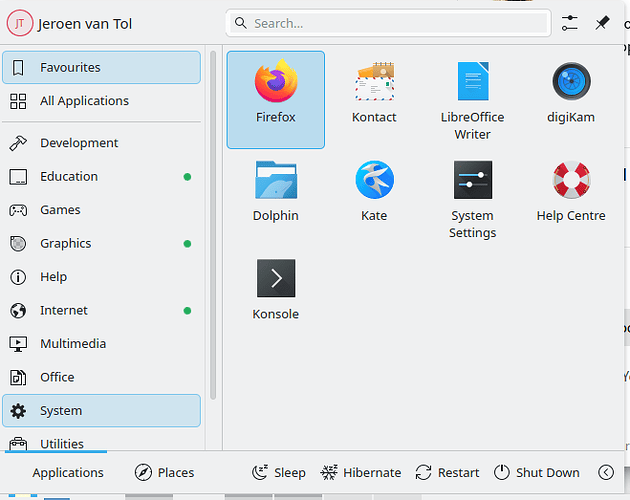Screen dimensions: 630x500
Task: Switch to the Applications tab
Action: pos(68,472)
